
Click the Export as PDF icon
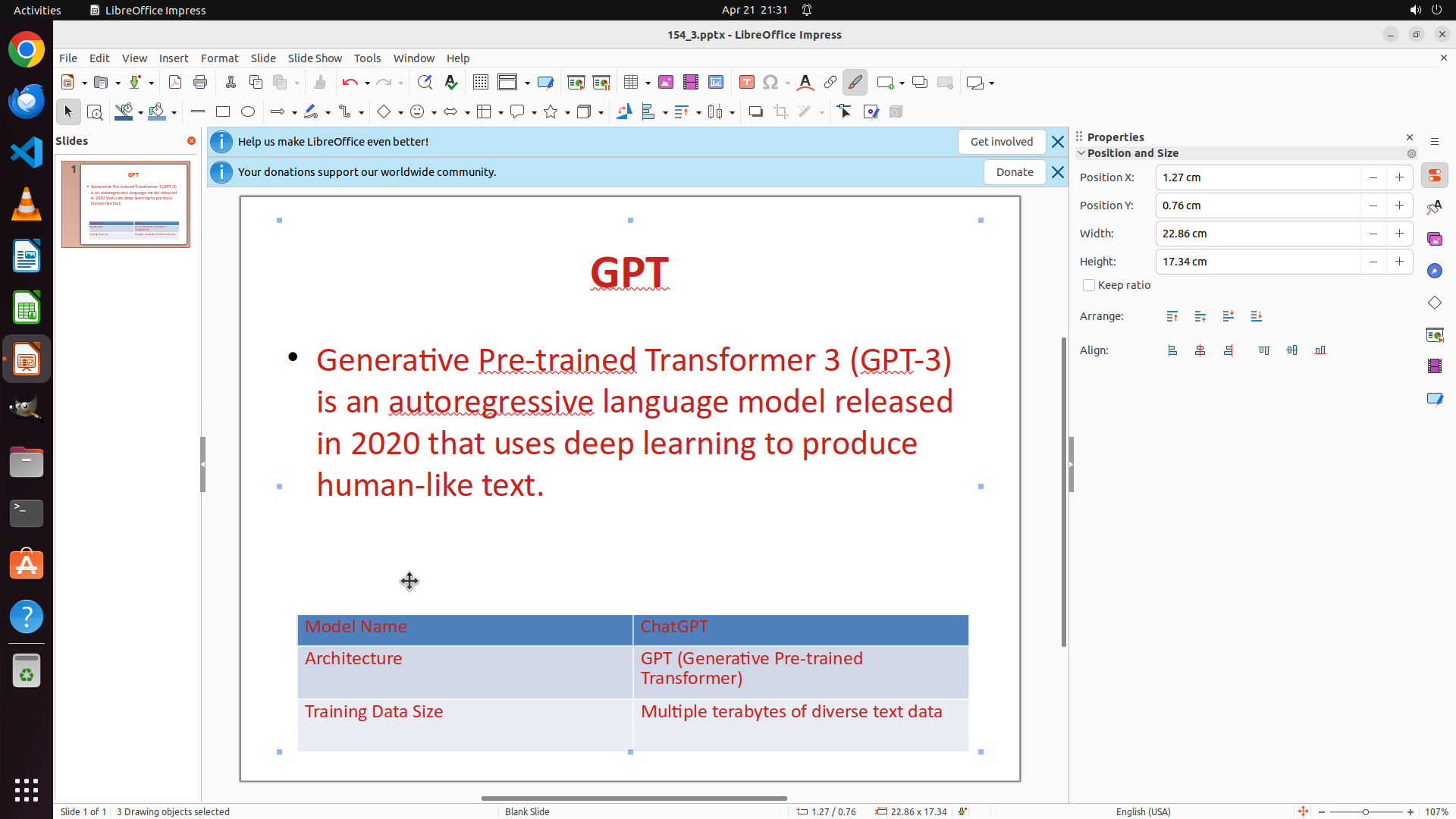tap(175, 83)
